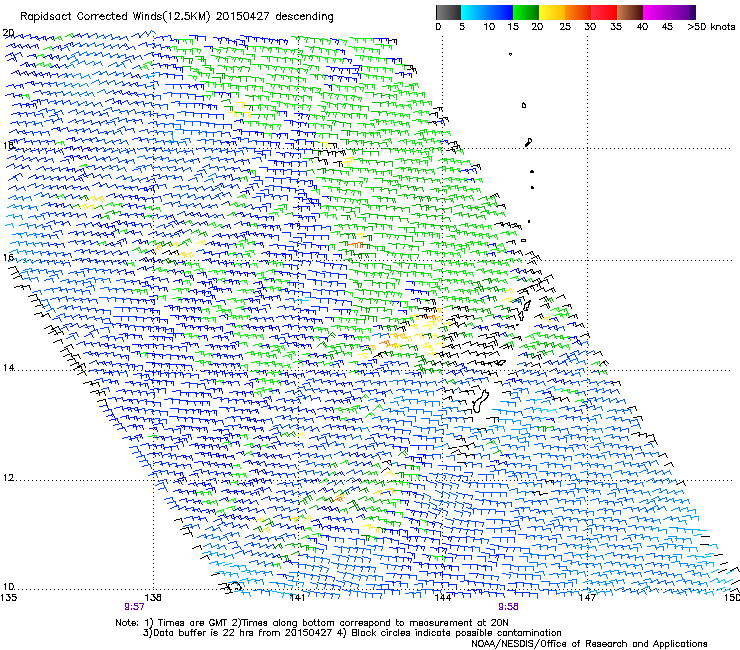Click the island outline near 18N east of 144

point(529,142)
